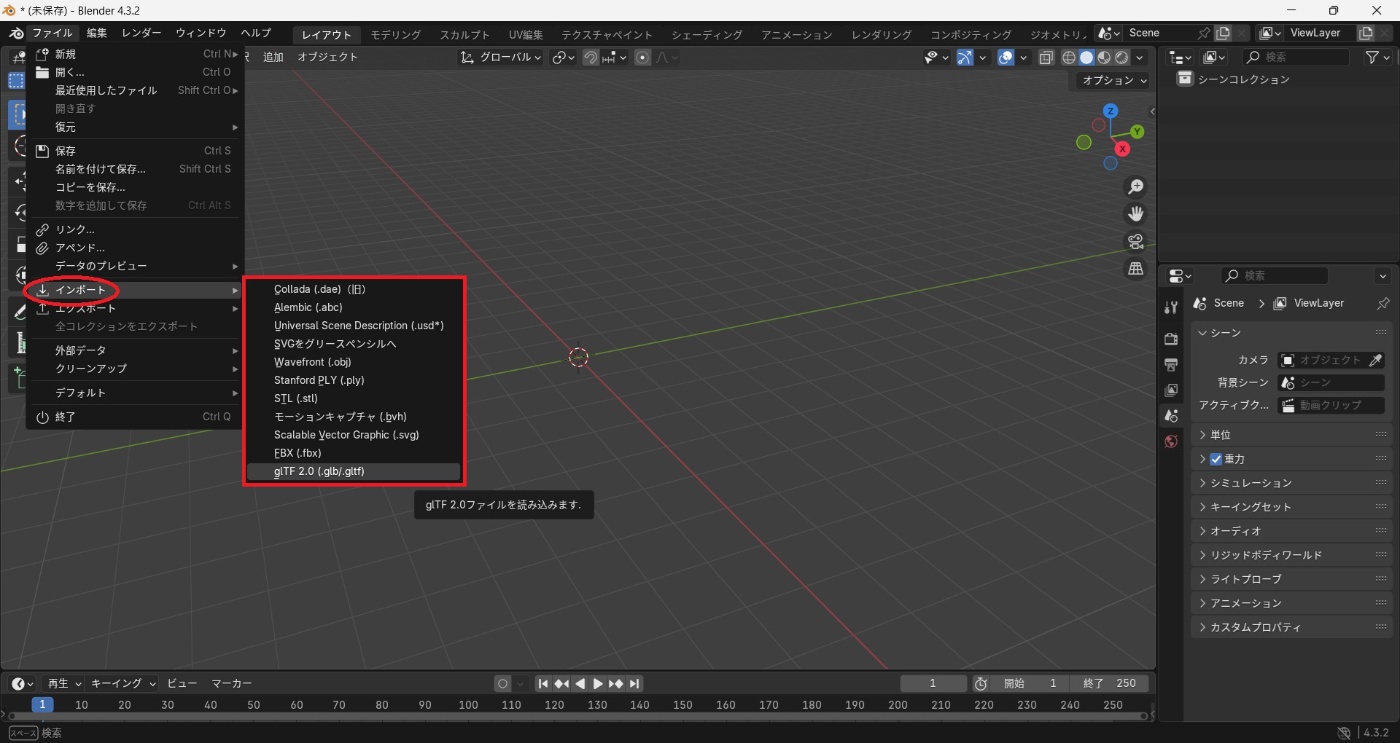Toggle pin icon in Properties breadcrumb

point(1383,303)
